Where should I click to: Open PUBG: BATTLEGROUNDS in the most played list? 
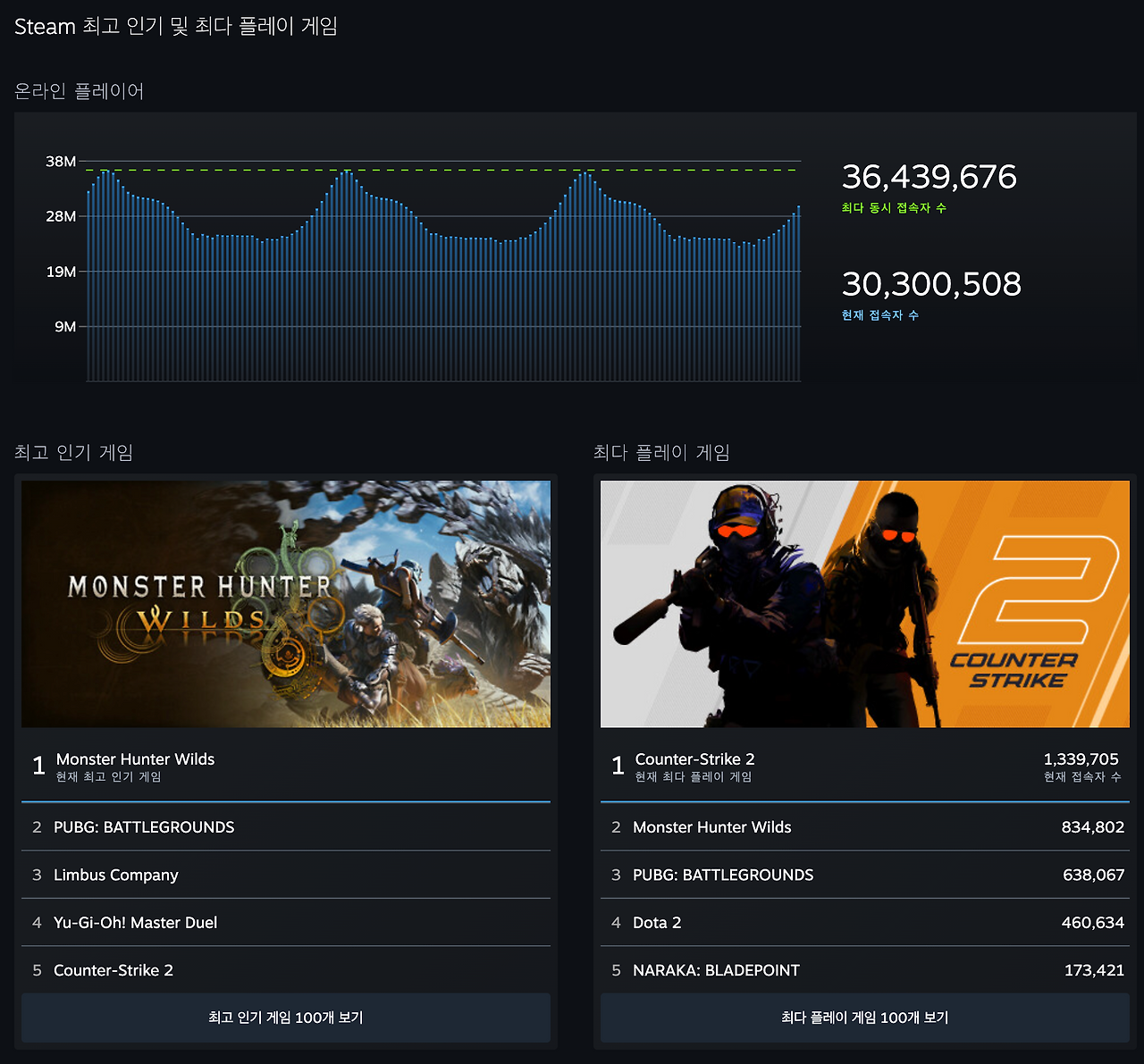pyautogui.click(x=865, y=875)
